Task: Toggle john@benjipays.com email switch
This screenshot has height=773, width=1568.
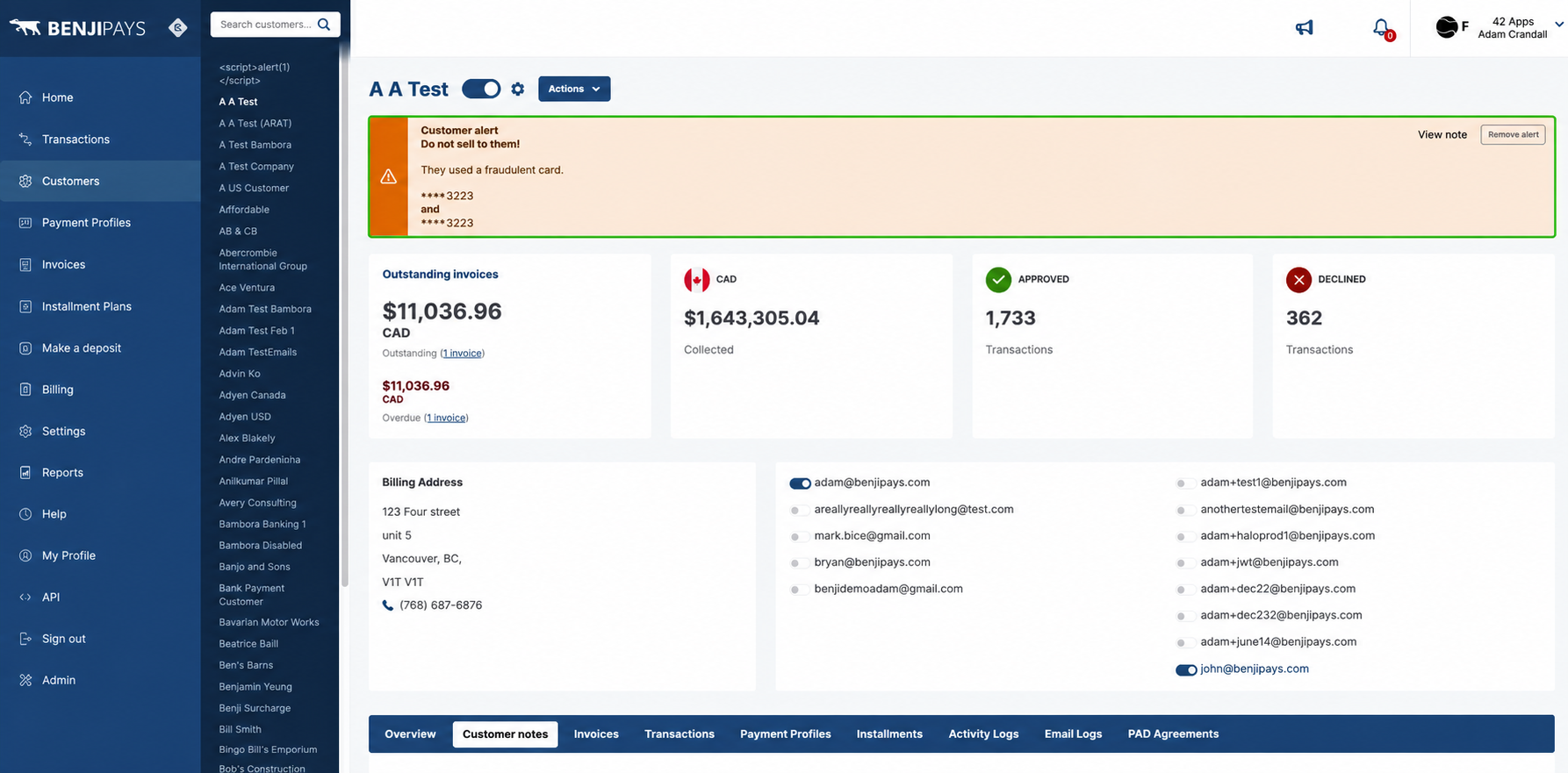Action: pyautogui.click(x=1186, y=670)
